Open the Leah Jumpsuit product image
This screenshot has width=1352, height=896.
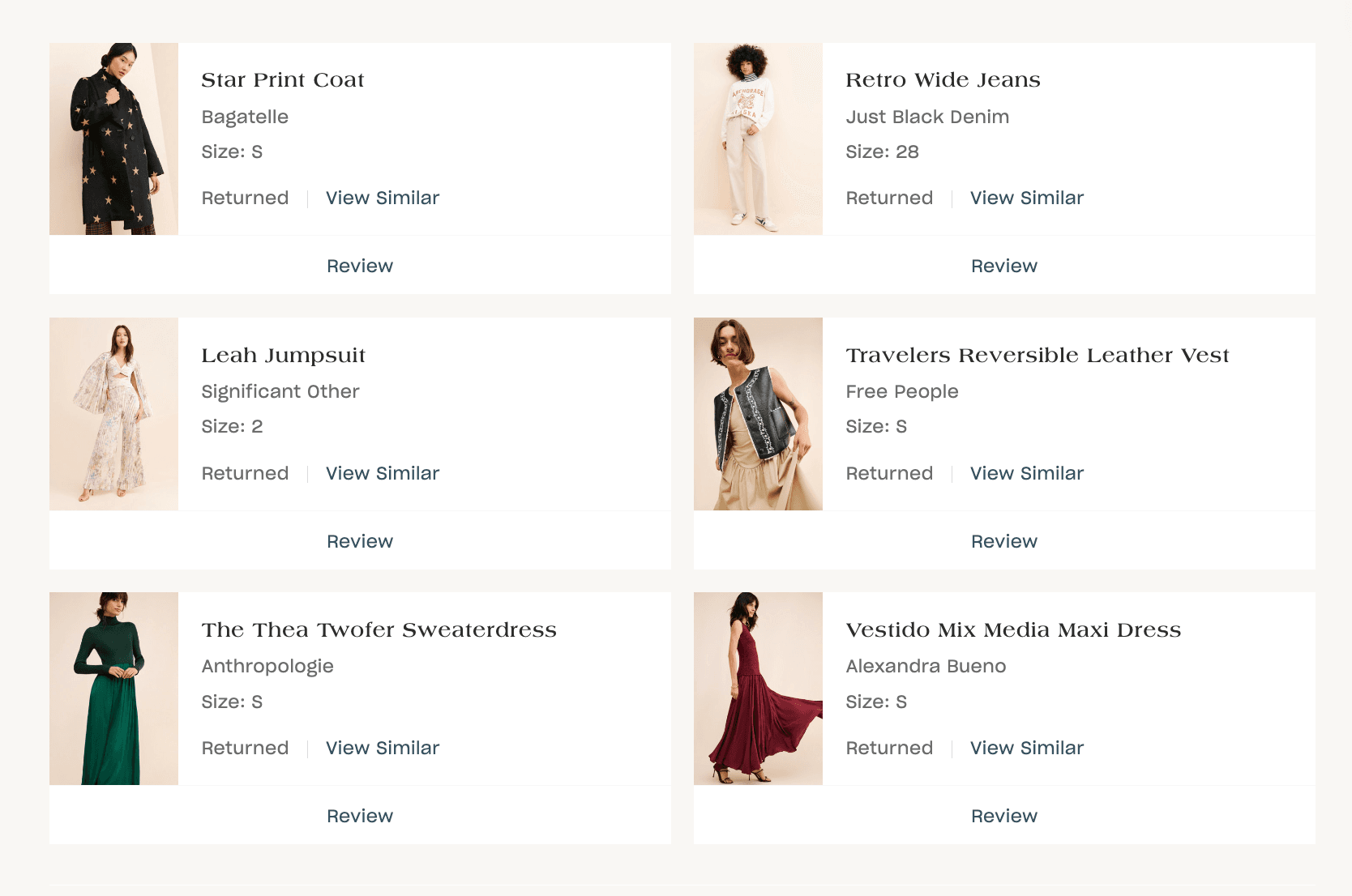click(x=113, y=414)
